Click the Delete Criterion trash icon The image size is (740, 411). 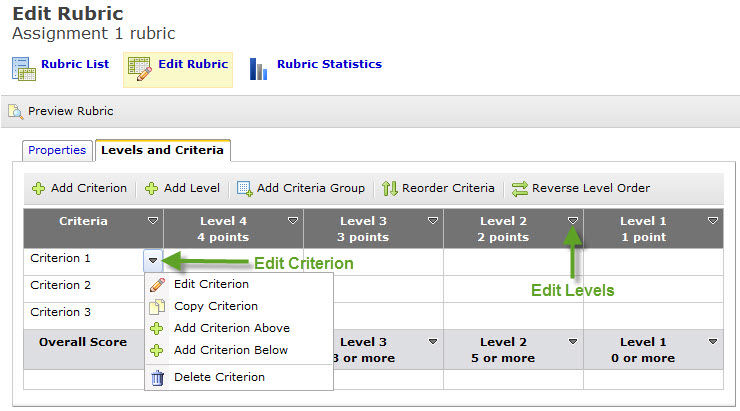[157, 377]
